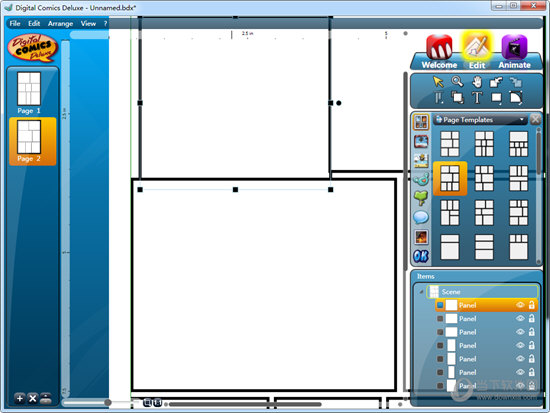Click the Digital Comics Deluxe logo
The image size is (550, 413).
click(33, 48)
